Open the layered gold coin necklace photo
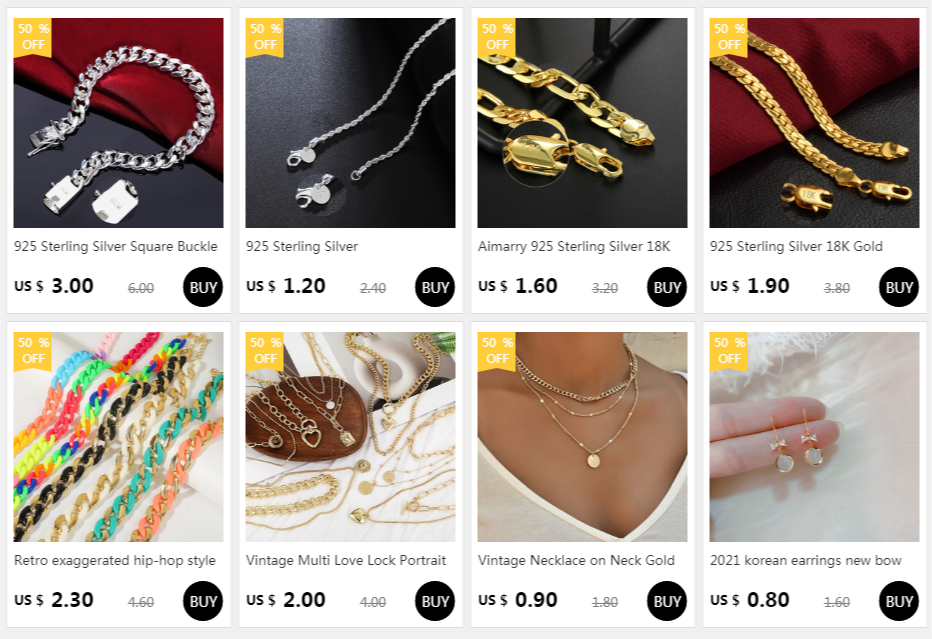 [582, 436]
